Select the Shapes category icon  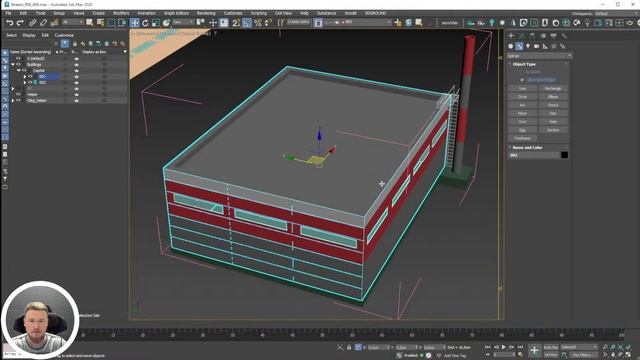click(519, 46)
